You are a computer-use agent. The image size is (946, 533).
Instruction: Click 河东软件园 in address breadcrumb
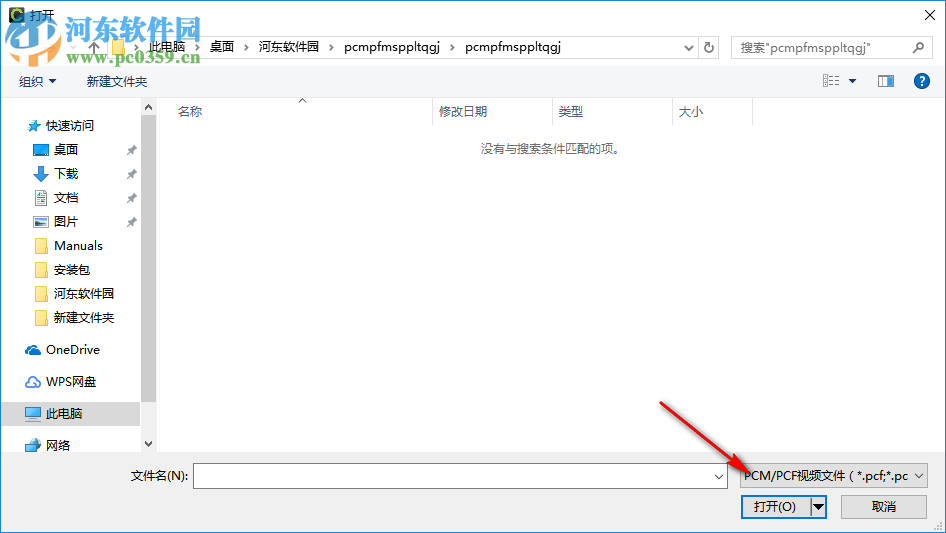pyautogui.click(x=289, y=47)
